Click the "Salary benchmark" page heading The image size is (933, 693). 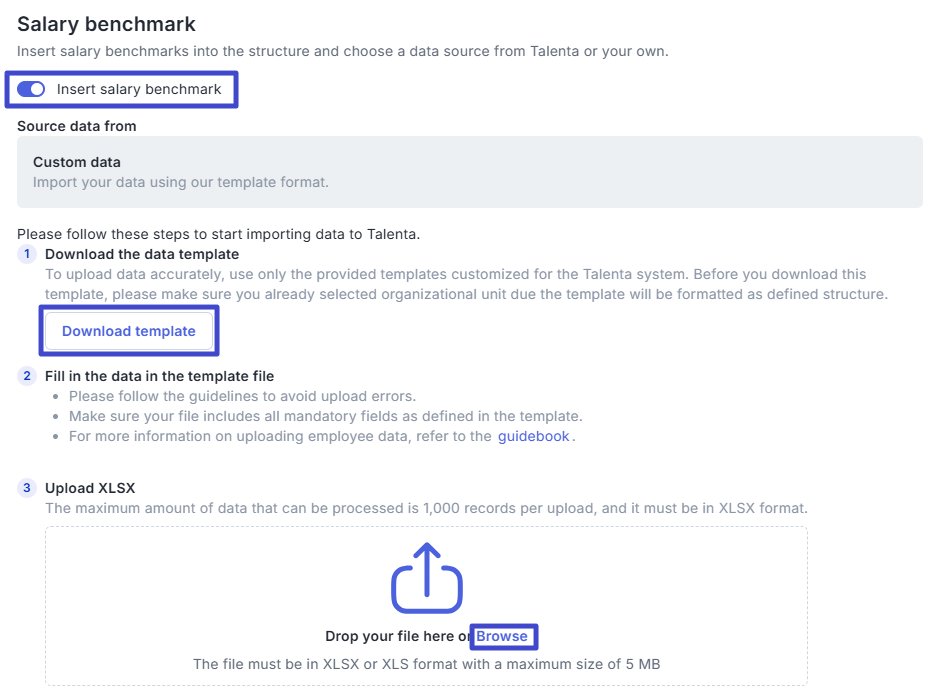pos(106,24)
